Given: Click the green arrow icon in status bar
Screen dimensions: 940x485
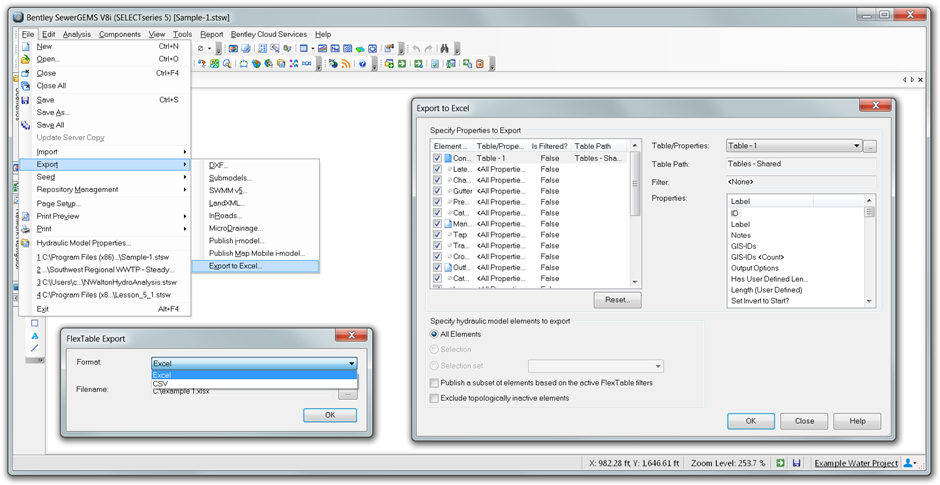Looking at the screenshot, I should 781,463.
